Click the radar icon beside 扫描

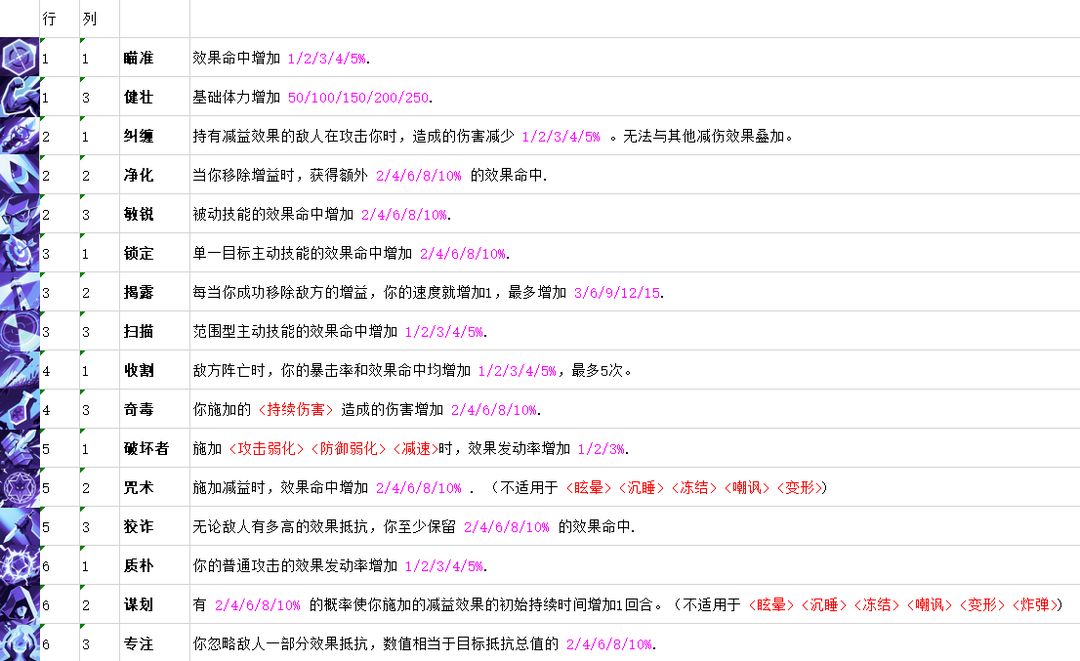[x=19, y=331]
